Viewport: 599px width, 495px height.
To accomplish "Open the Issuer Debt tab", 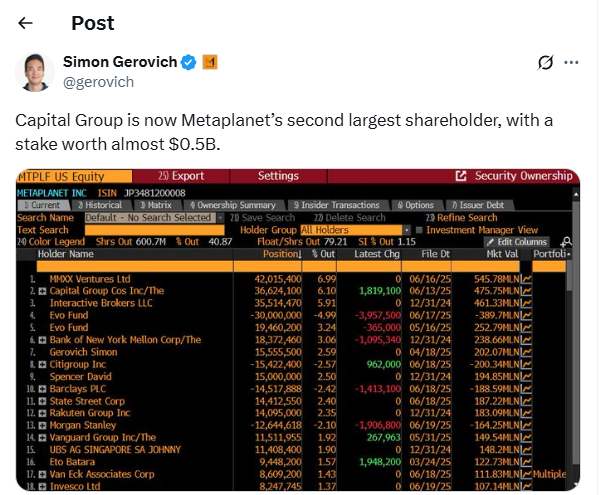I will tap(479, 205).
